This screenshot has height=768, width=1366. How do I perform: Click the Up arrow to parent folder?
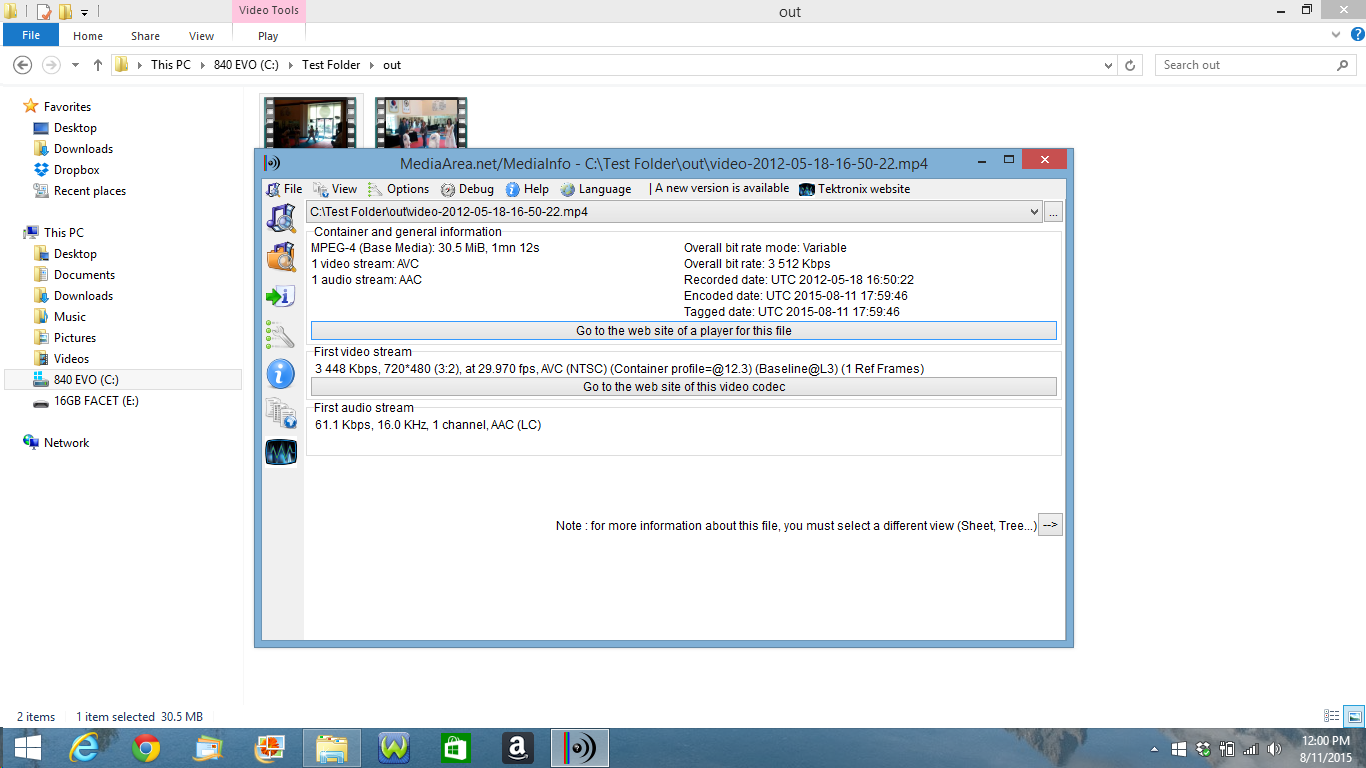[98, 65]
